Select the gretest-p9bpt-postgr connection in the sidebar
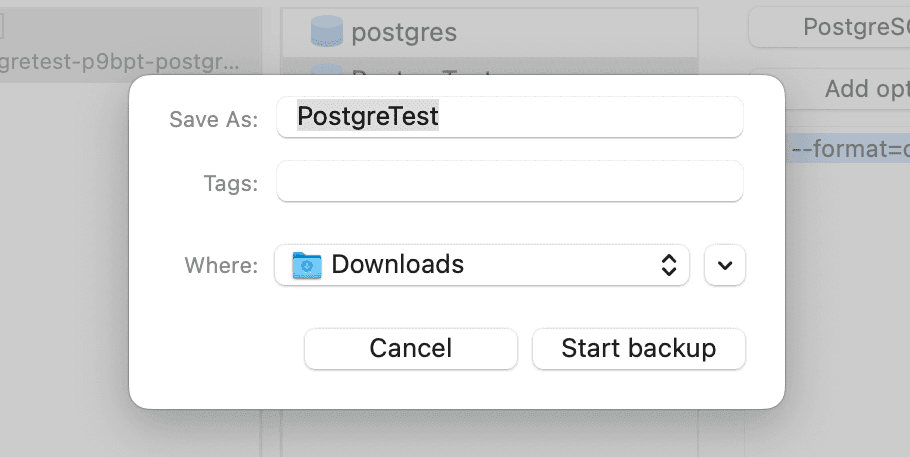910x457 pixels. tap(120, 62)
